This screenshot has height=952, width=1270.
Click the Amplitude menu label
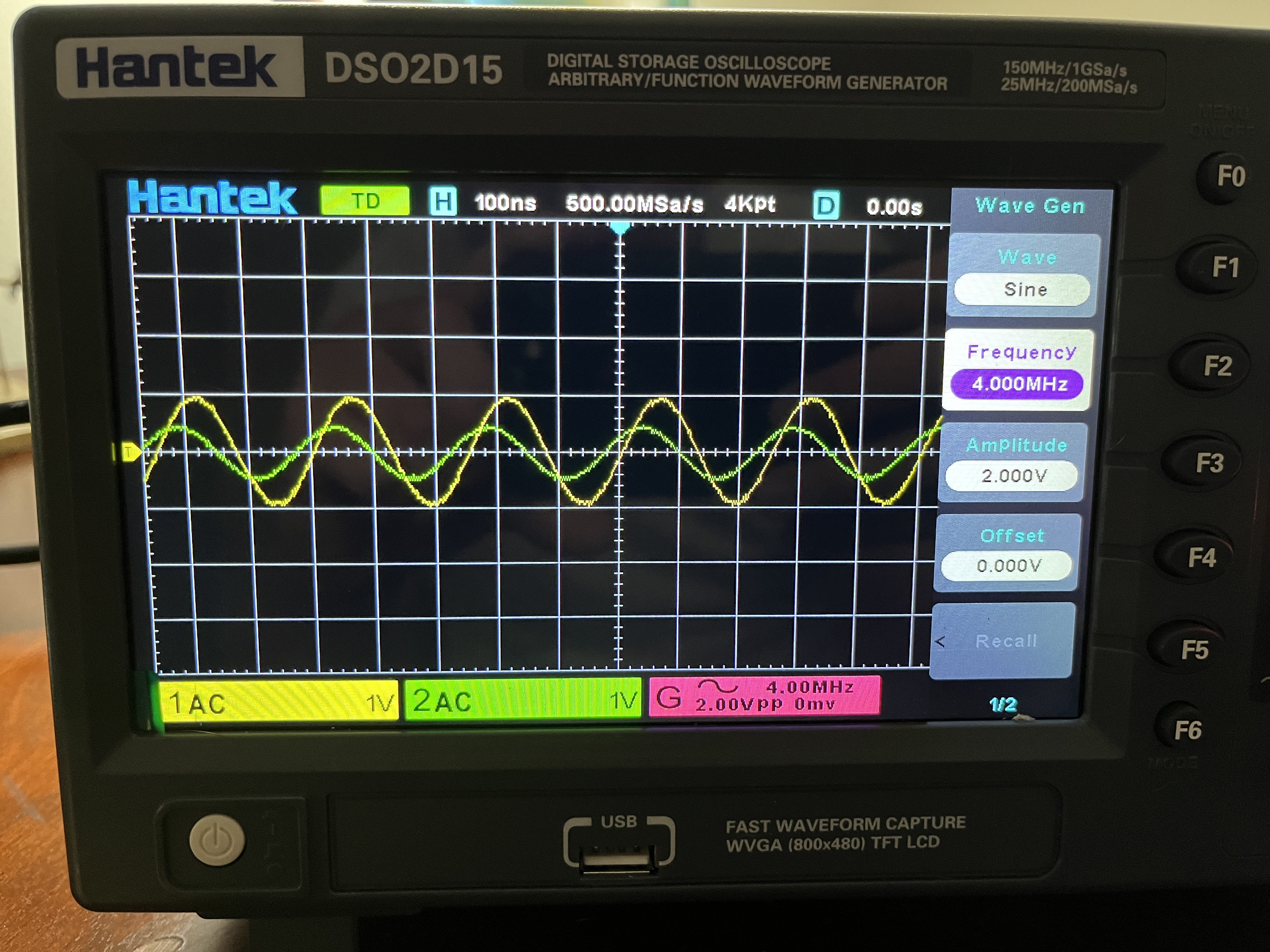click(1016, 445)
